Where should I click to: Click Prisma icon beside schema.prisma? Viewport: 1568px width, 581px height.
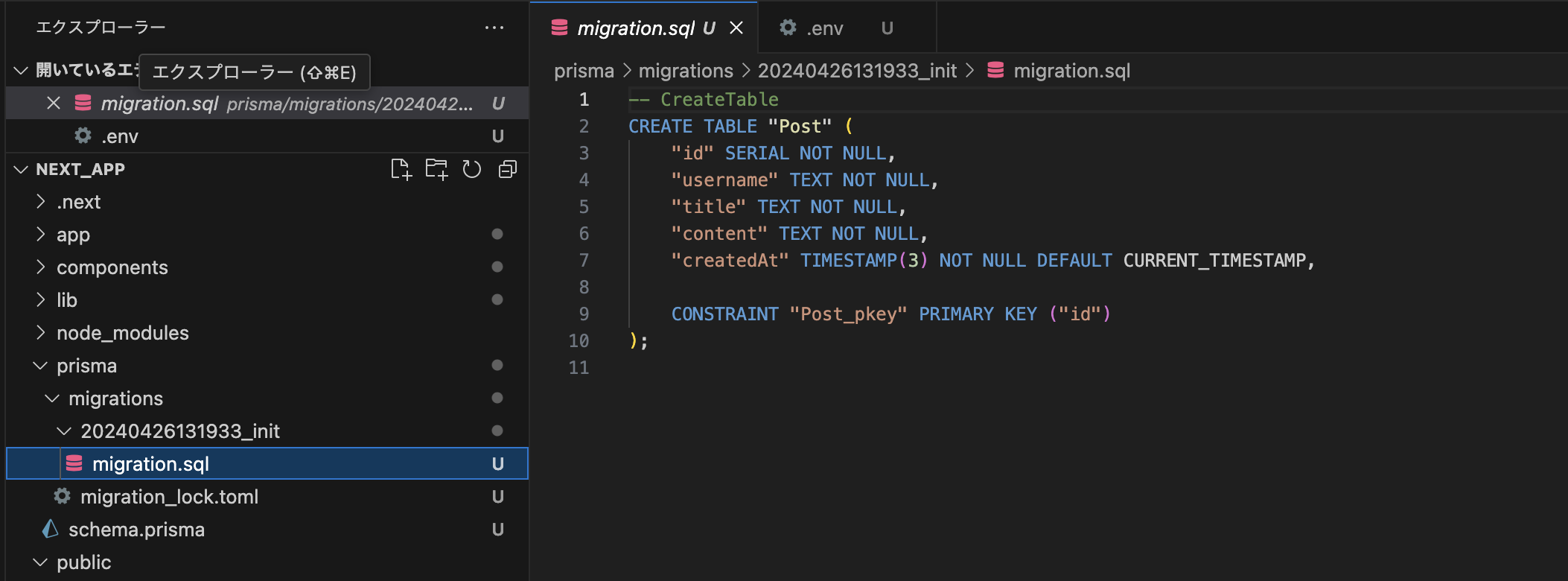coord(51,529)
